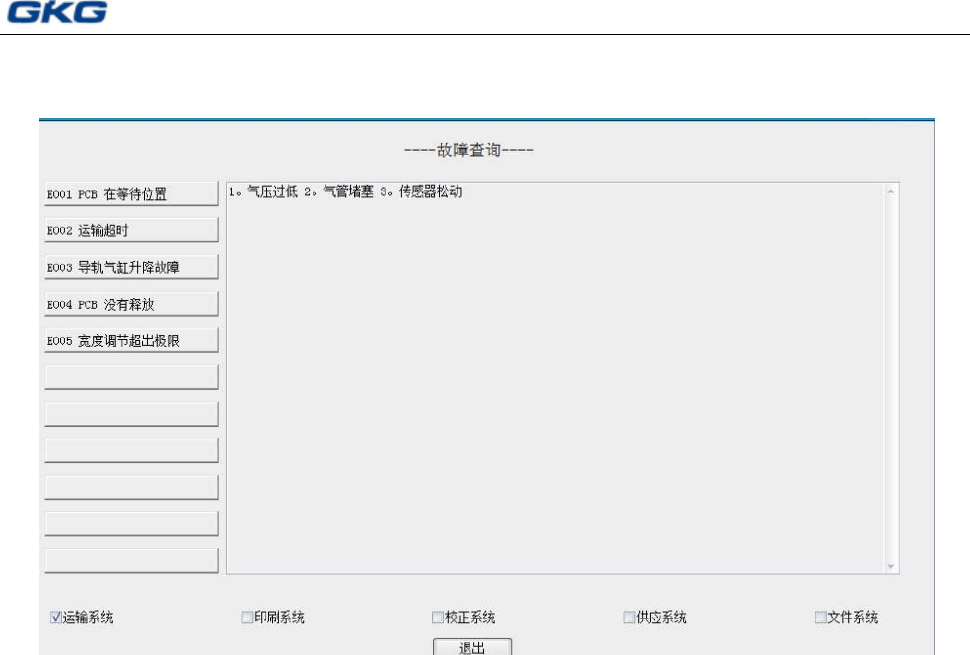This screenshot has width=970, height=655.
Task: Click the fault cause text 气压过低
Action: (x=272, y=192)
